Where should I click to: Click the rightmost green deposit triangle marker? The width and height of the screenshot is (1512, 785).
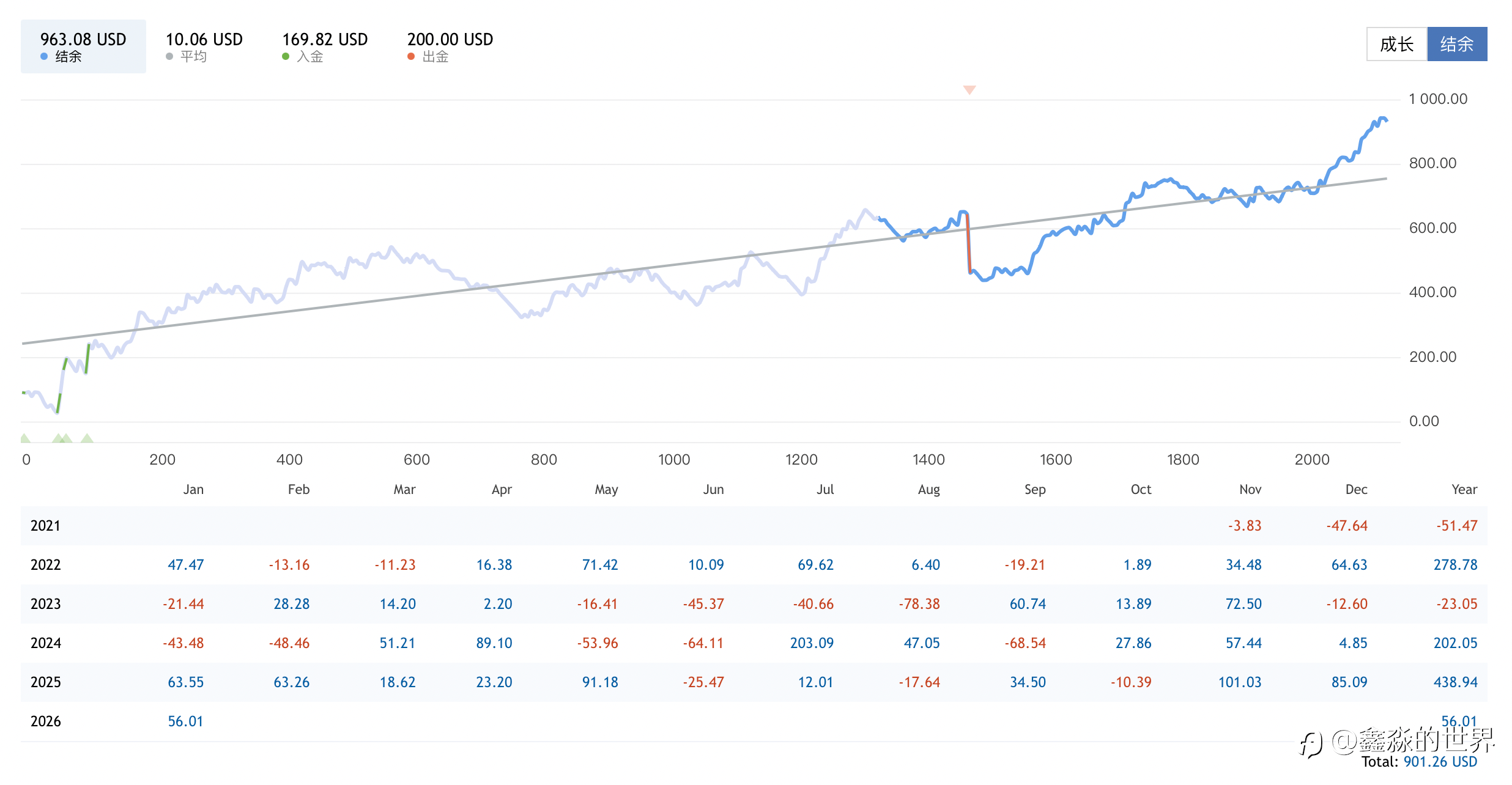87,438
